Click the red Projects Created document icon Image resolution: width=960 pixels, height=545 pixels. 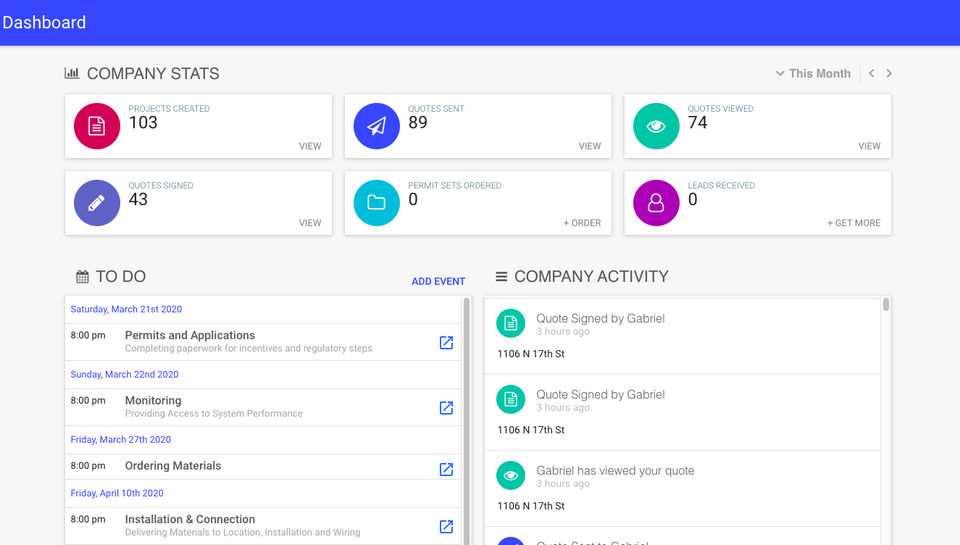click(x=97, y=126)
